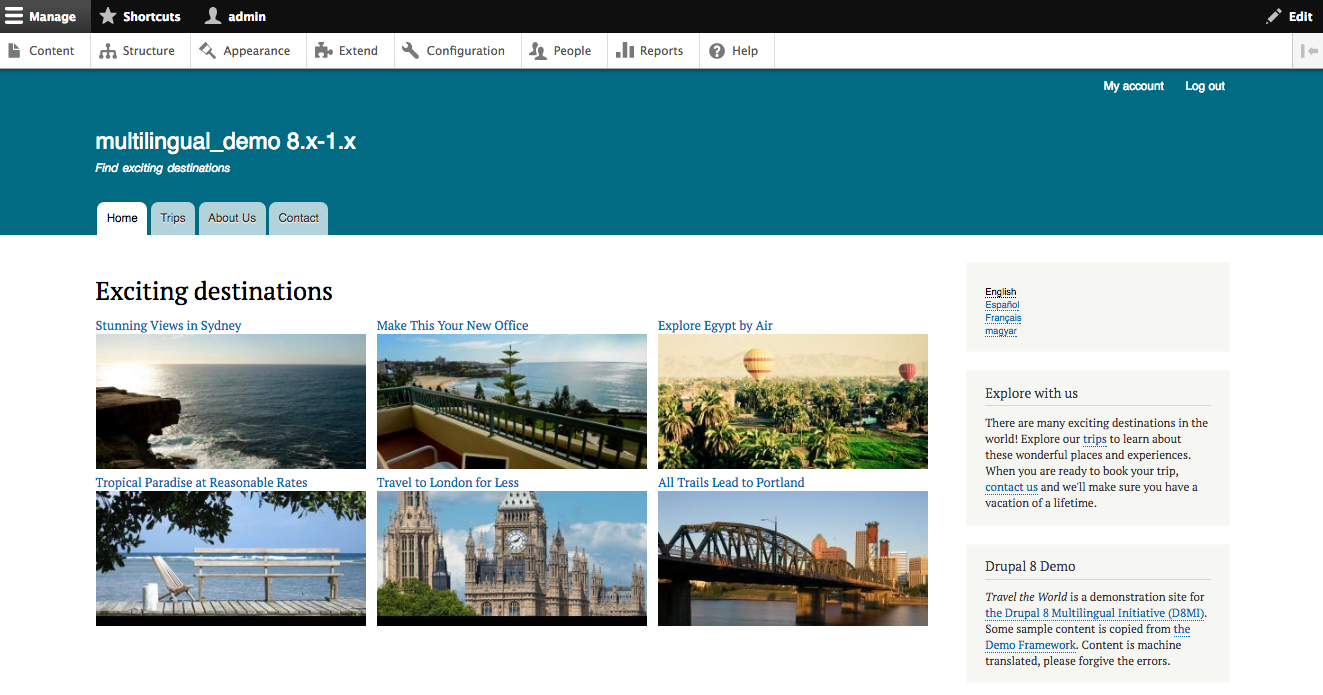Open Tropical Paradise at Reasonable Rates link
Screen dimensions: 1323x695
(x=201, y=483)
